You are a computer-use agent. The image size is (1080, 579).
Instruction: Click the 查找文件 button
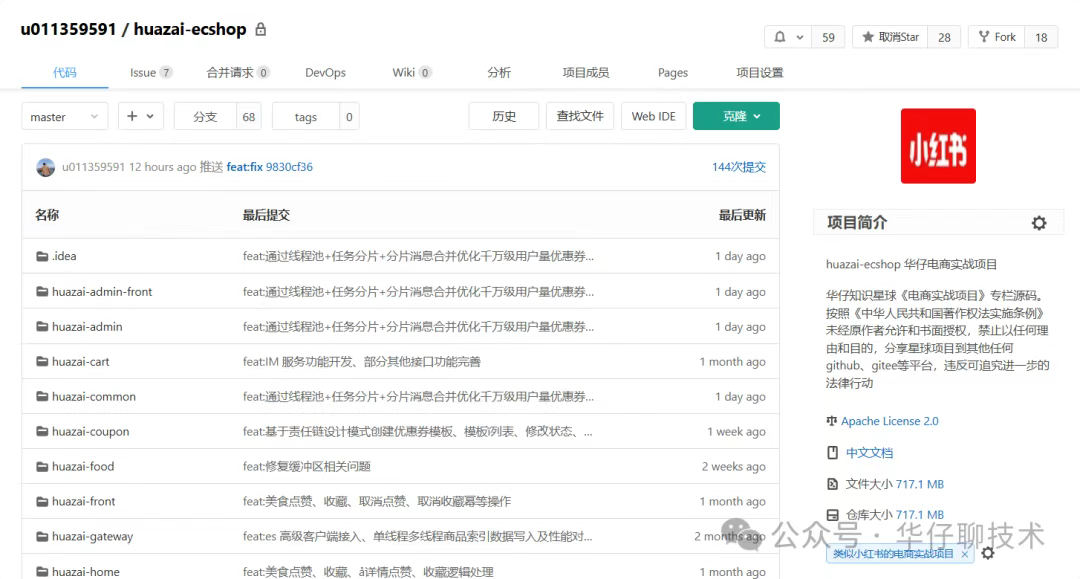[580, 116]
